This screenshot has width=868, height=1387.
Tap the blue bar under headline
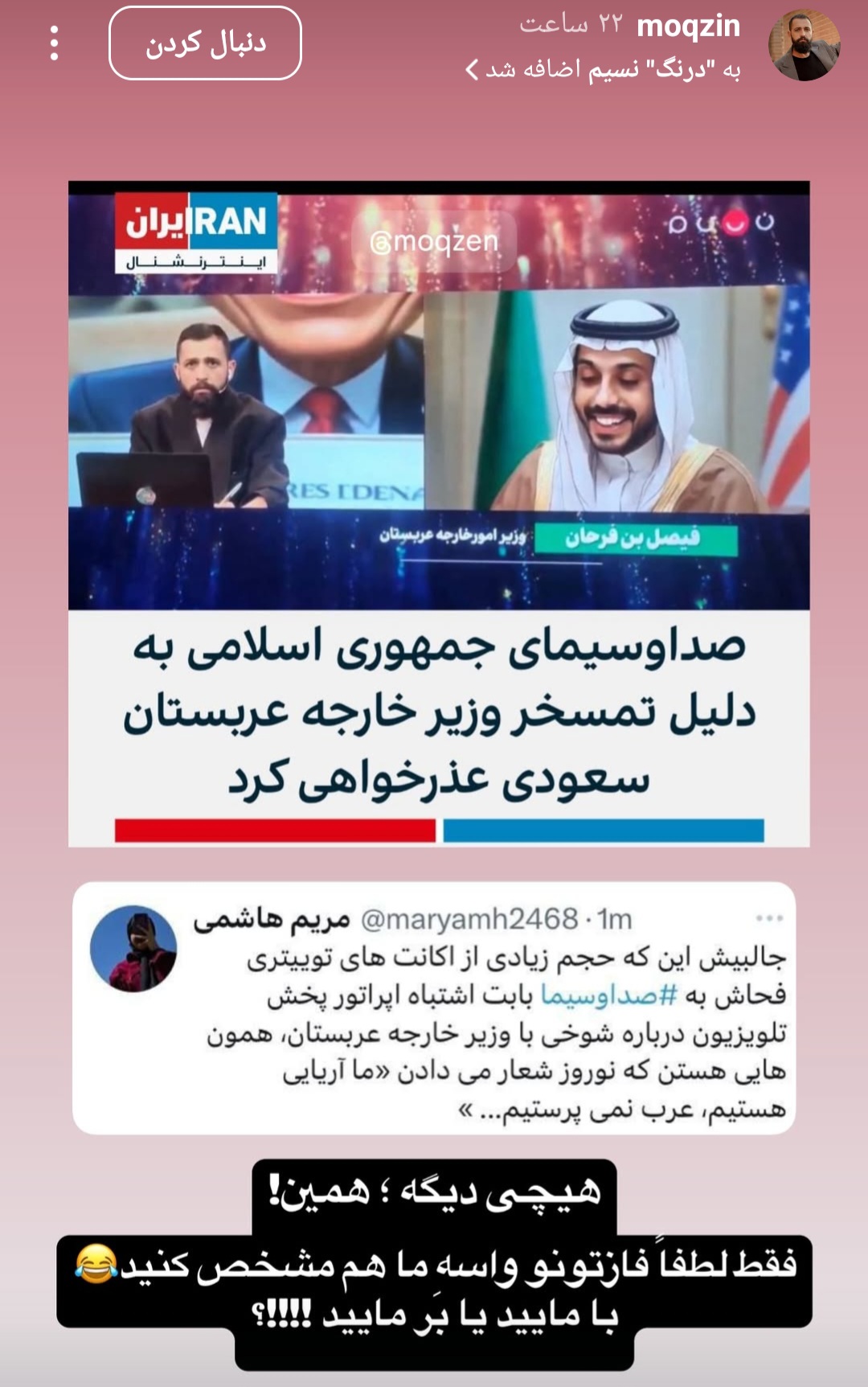tap(604, 831)
